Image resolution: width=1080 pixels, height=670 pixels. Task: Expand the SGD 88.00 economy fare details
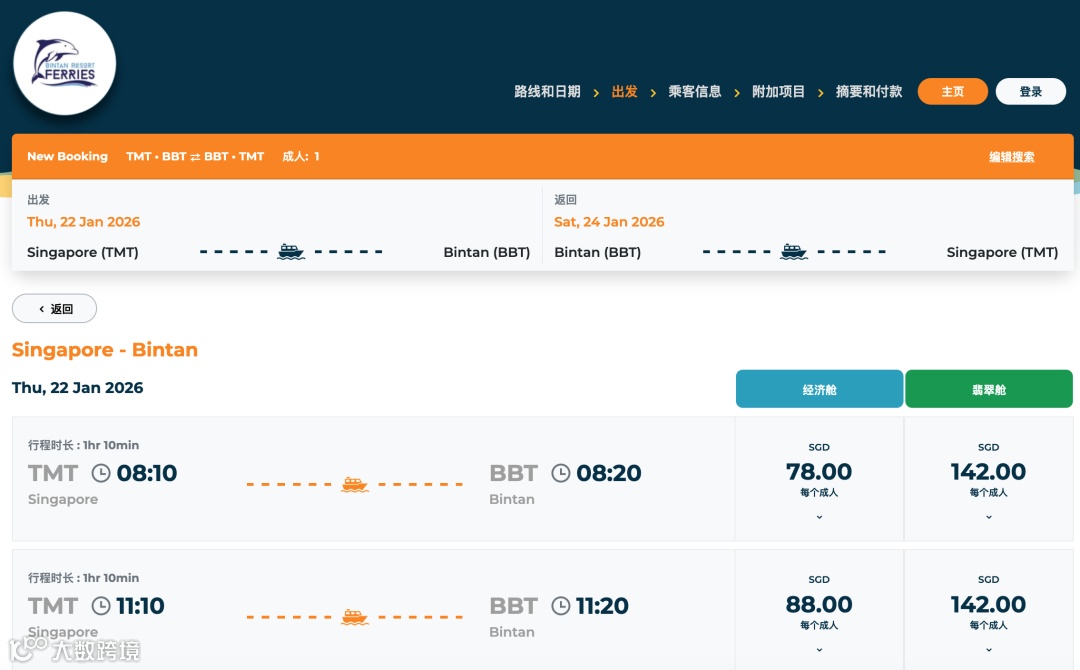coord(819,650)
